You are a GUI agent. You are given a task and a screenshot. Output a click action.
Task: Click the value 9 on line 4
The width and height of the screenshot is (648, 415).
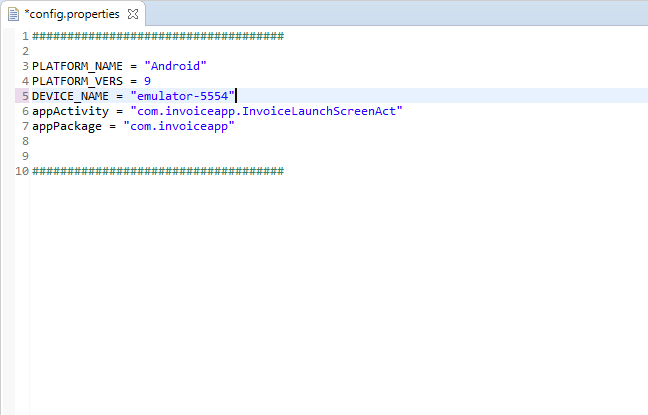tap(147, 81)
